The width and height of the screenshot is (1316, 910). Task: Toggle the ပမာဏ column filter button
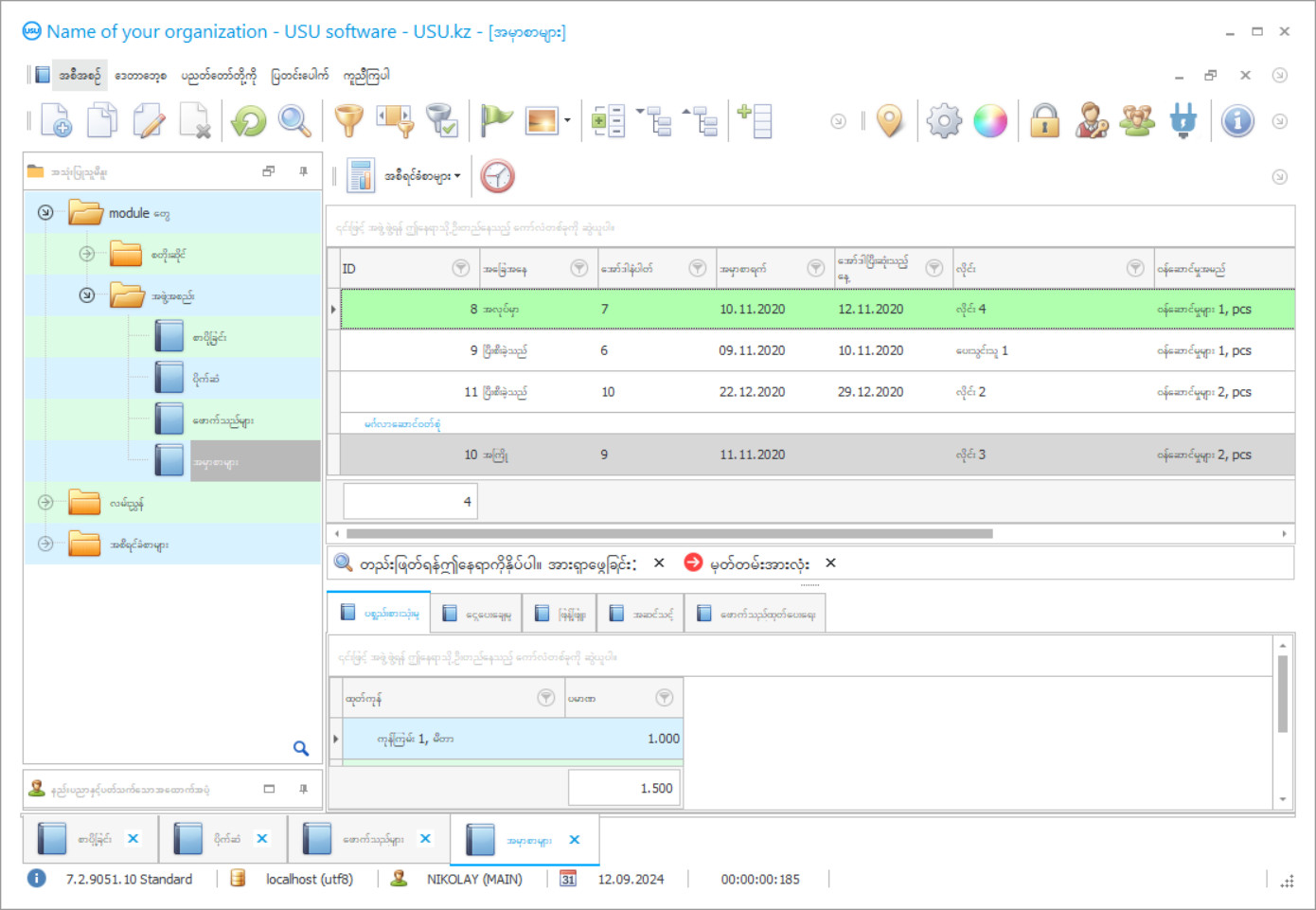665,698
